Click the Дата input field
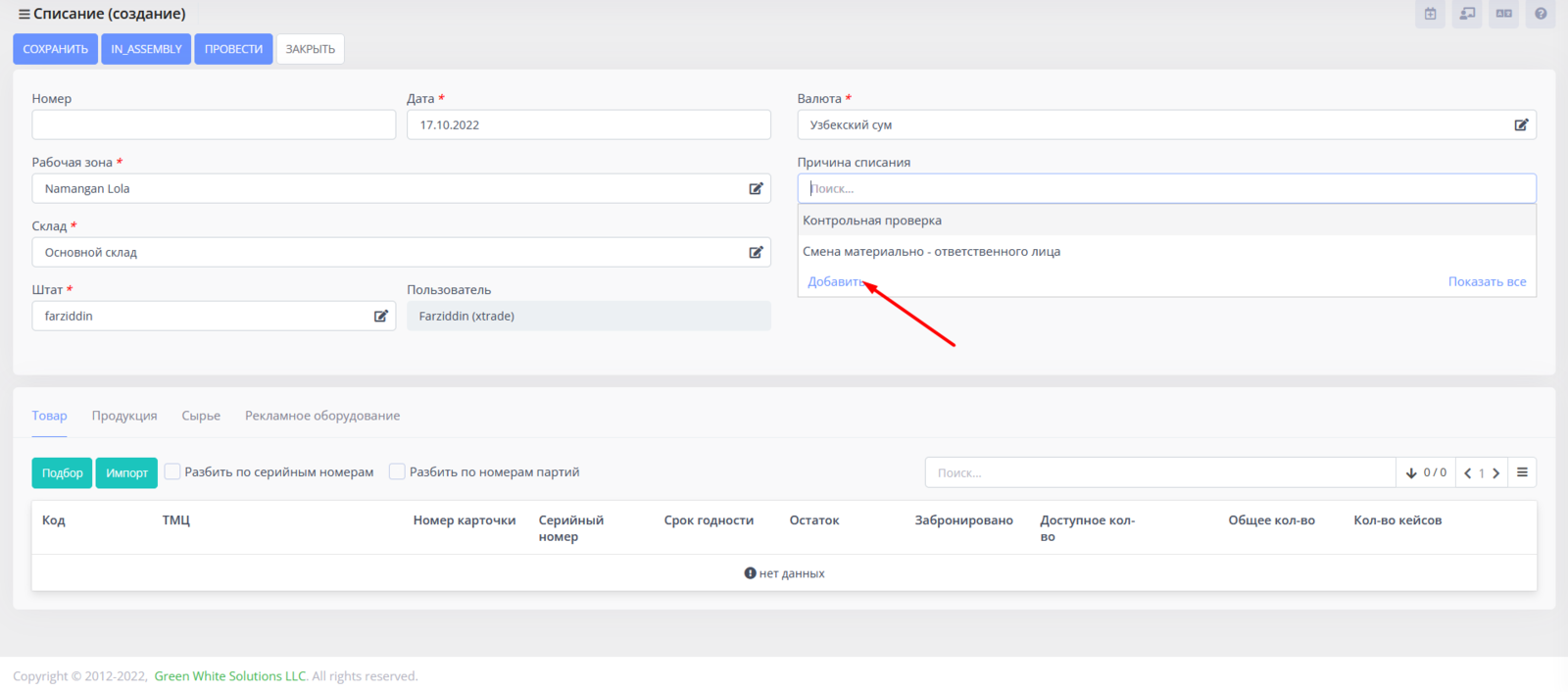The image size is (1568, 692). pos(588,124)
